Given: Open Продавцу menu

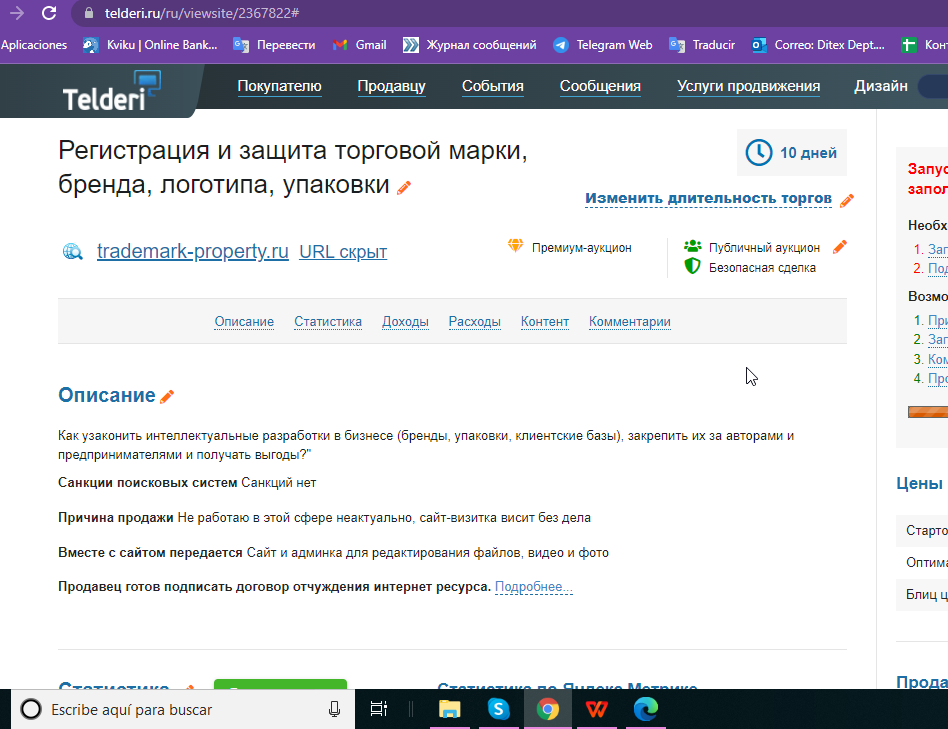Looking at the screenshot, I should 391,86.
